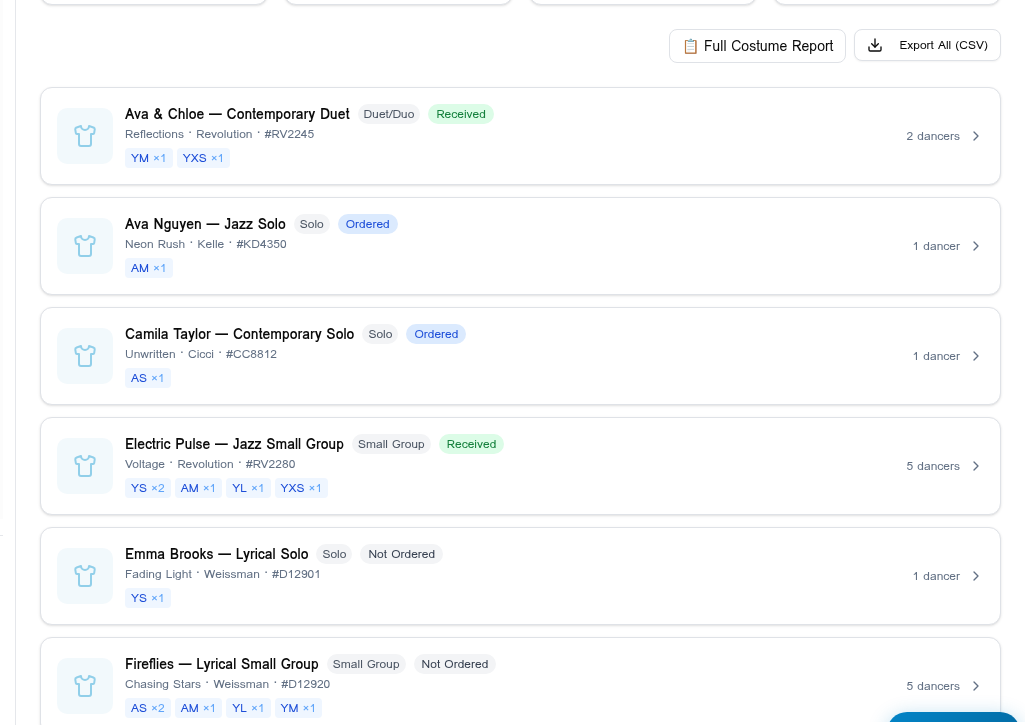Click AM ×1 size chip on Fireflies
1025x725 pixels.
pos(198,707)
